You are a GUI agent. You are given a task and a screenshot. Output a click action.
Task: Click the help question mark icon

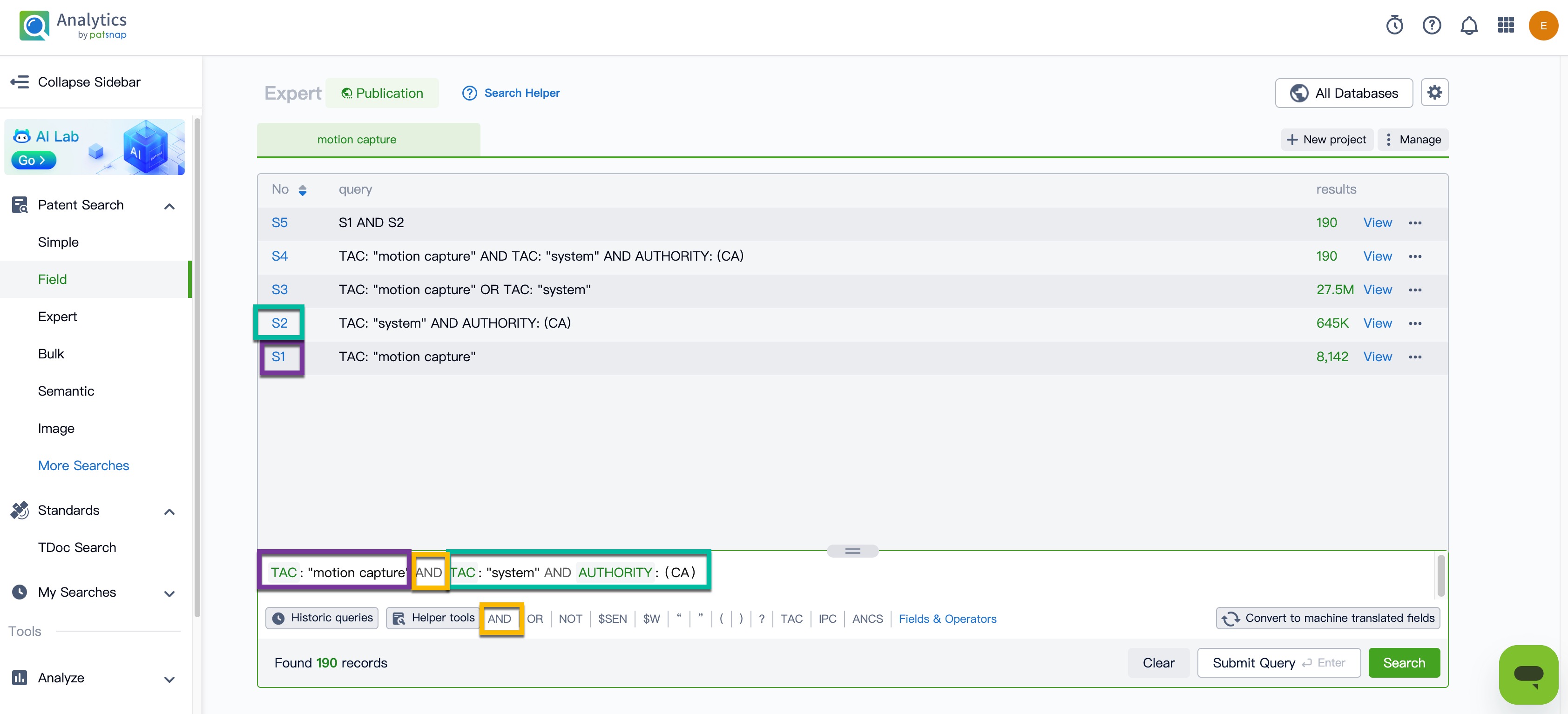pos(1431,26)
